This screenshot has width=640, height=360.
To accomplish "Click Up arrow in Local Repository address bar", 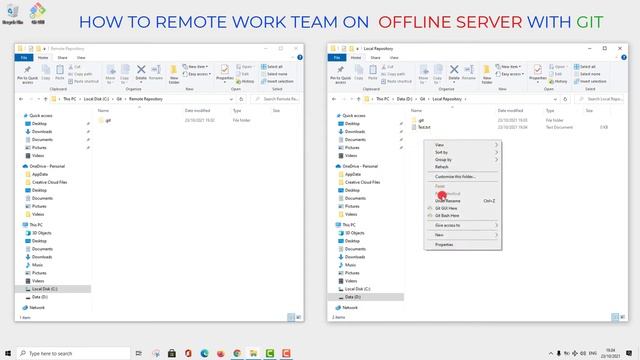I will click(x=358, y=99).
